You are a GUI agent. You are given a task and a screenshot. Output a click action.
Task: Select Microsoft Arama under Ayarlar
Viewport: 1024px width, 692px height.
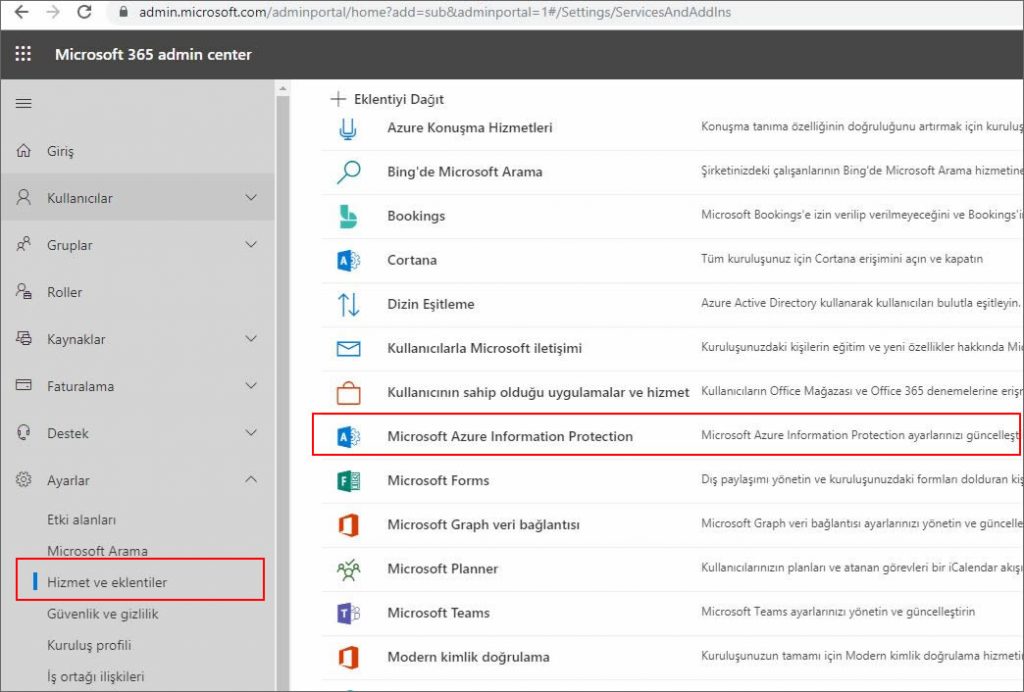(97, 551)
